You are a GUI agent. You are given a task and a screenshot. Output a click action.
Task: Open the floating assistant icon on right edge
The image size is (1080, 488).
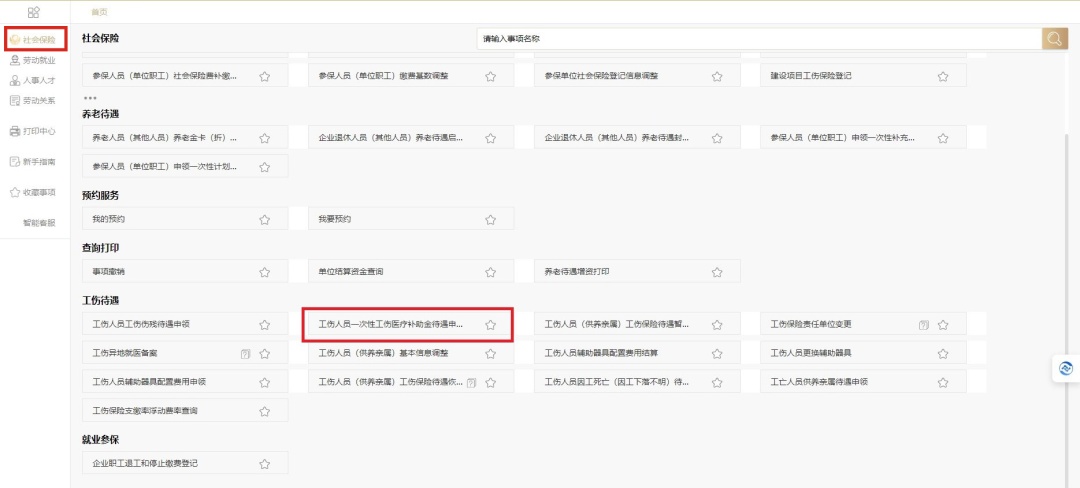coord(1066,368)
